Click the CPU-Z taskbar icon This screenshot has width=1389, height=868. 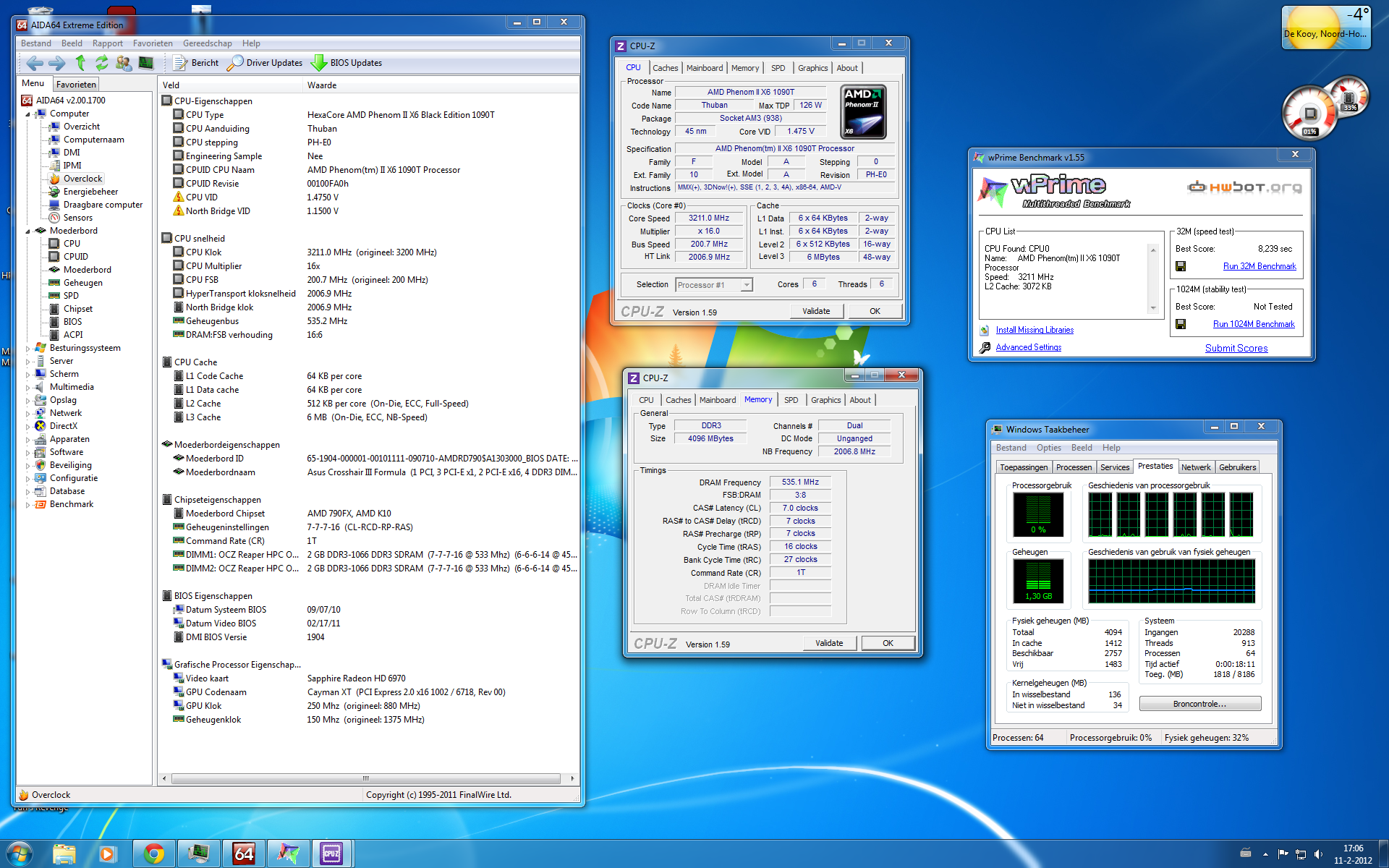tap(331, 854)
